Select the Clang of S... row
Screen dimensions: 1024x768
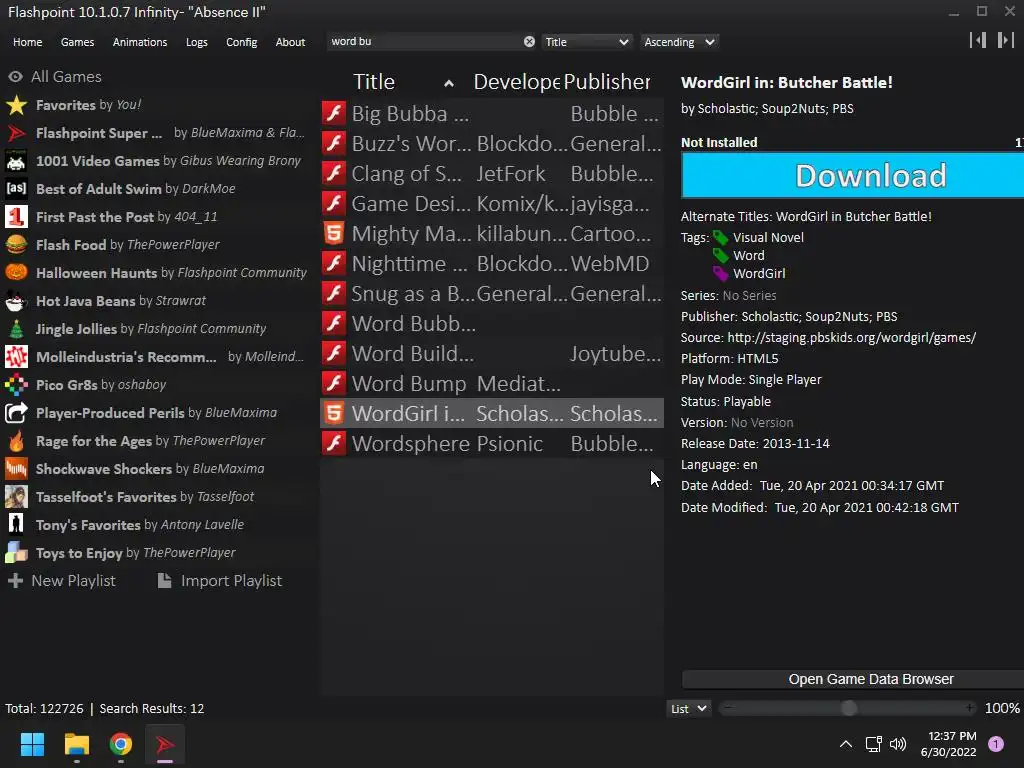click(492, 173)
